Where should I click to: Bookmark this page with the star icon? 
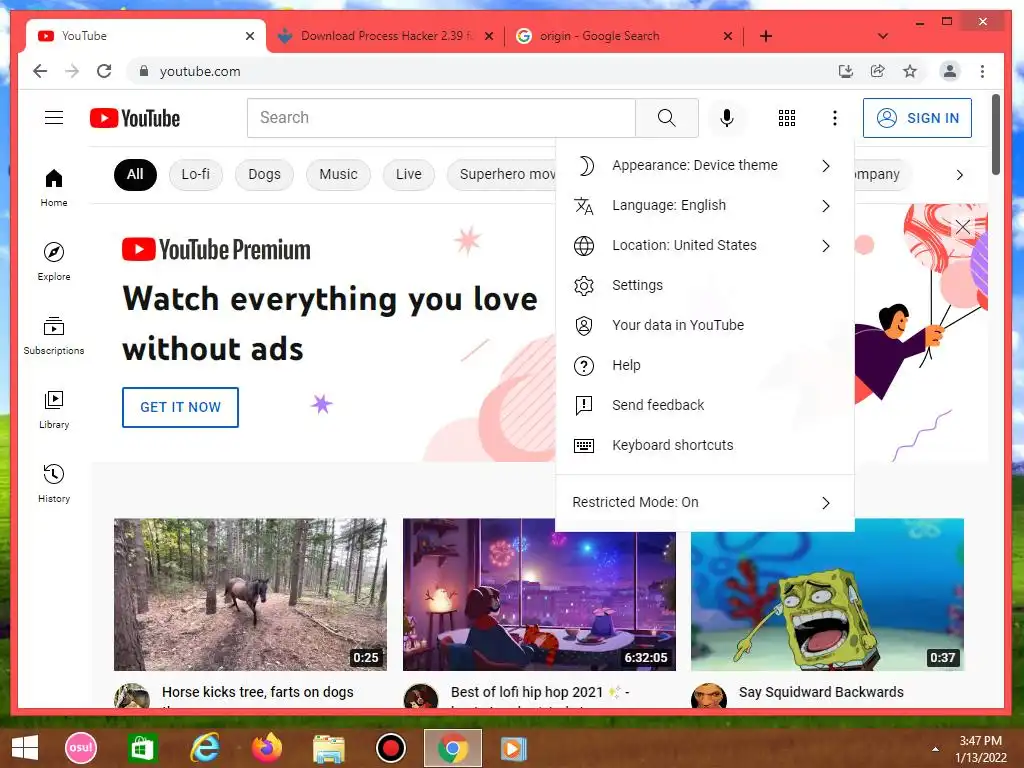tap(910, 71)
